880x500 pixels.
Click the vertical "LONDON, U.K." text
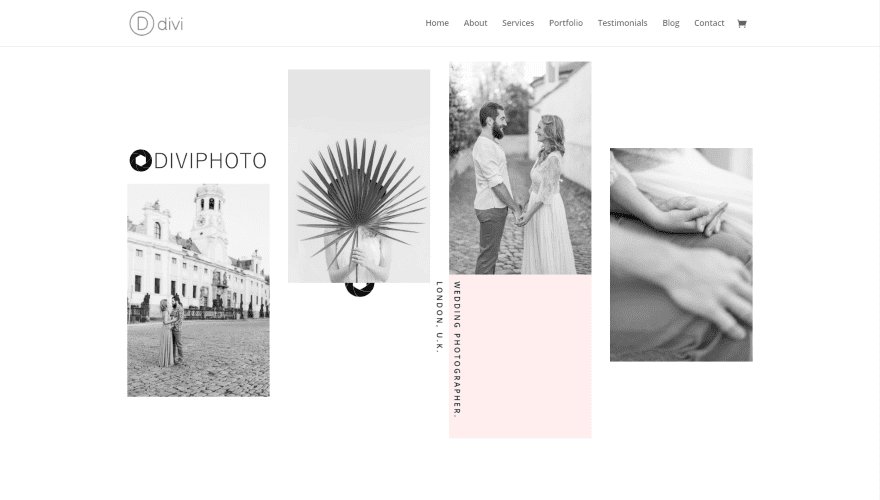(x=439, y=317)
